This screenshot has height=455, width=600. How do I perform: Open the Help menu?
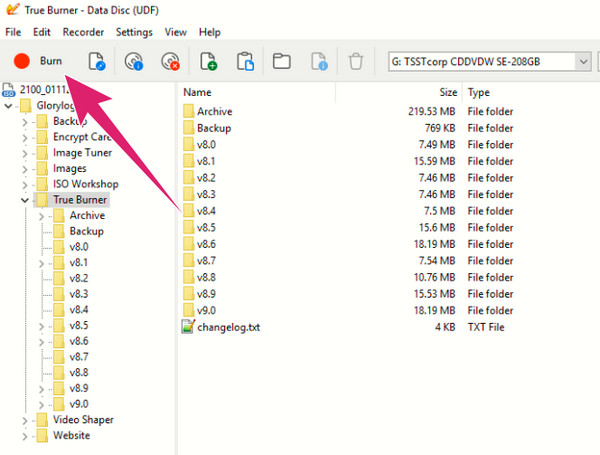[x=209, y=32]
